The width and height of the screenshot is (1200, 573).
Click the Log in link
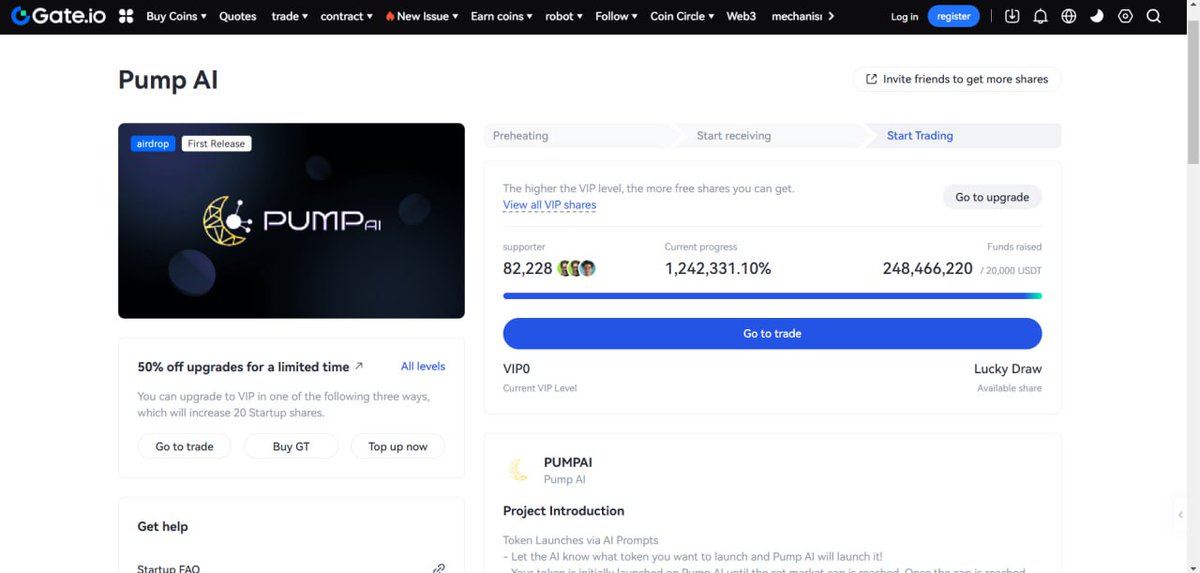coord(904,16)
